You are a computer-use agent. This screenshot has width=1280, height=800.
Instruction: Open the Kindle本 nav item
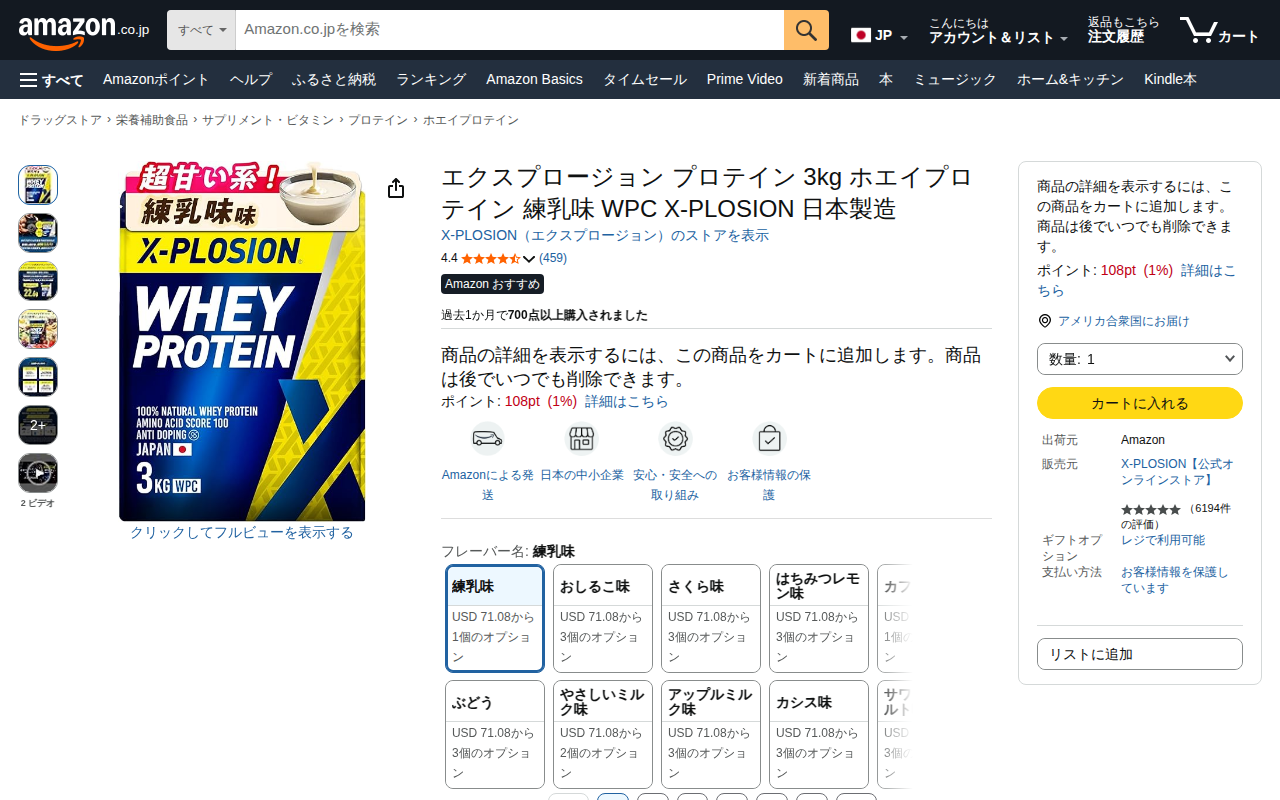pos(1170,80)
